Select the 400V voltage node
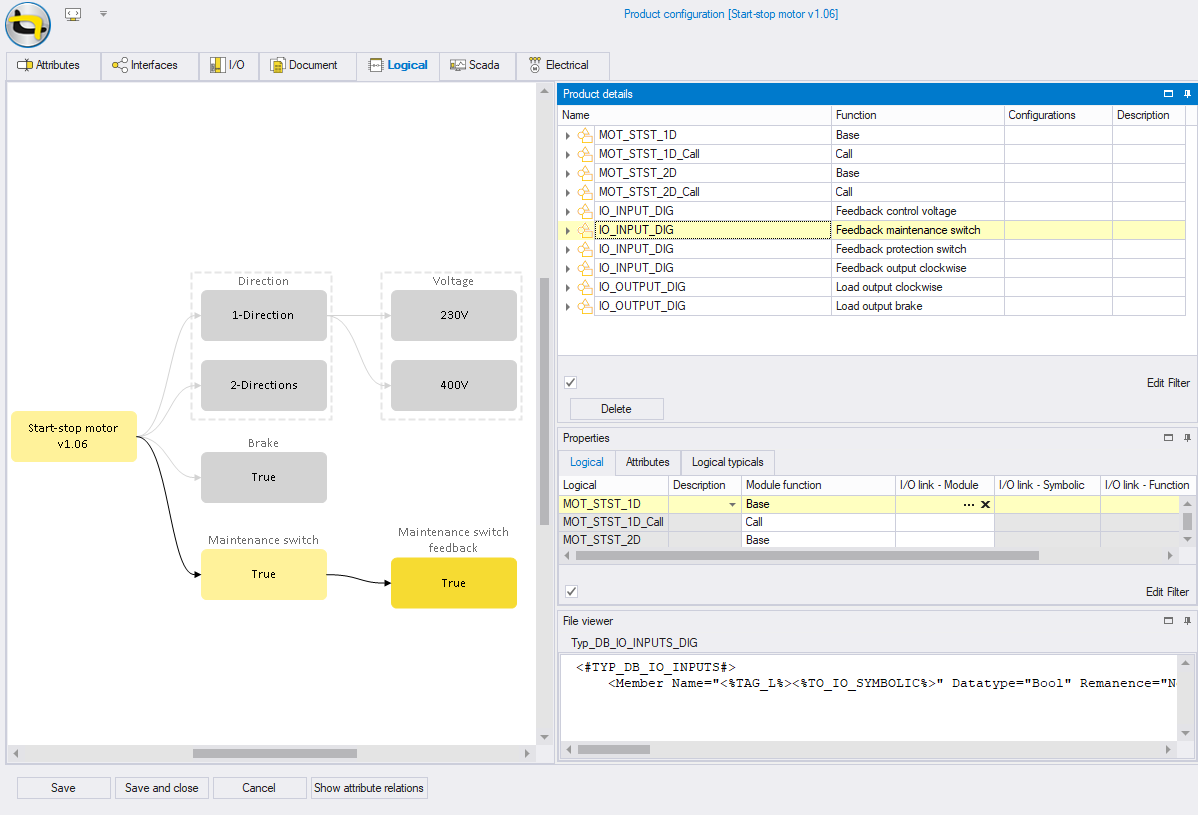1198x815 pixels. pyautogui.click(x=454, y=386)
